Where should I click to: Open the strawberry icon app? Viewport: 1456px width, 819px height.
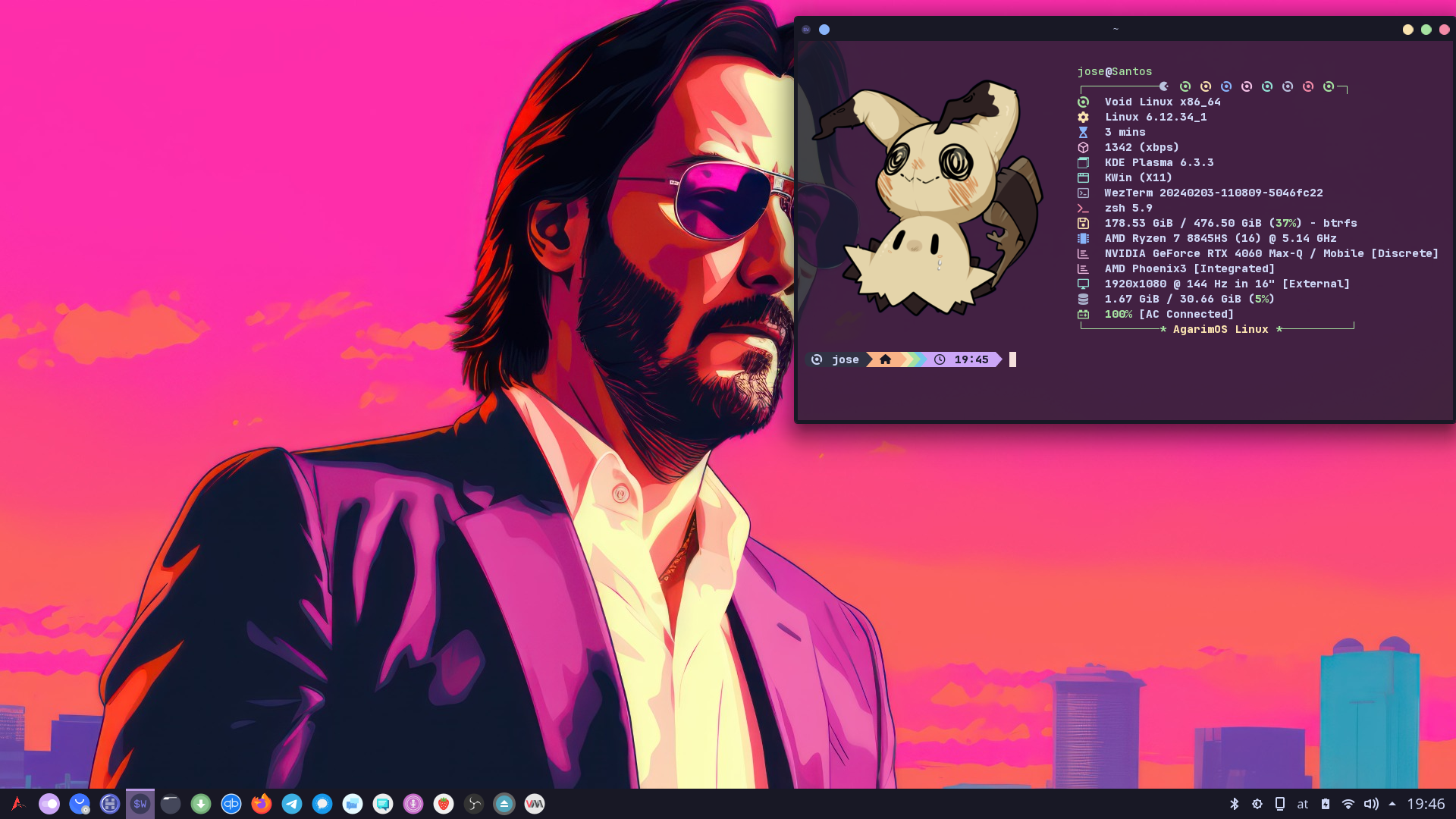(444, 804)
